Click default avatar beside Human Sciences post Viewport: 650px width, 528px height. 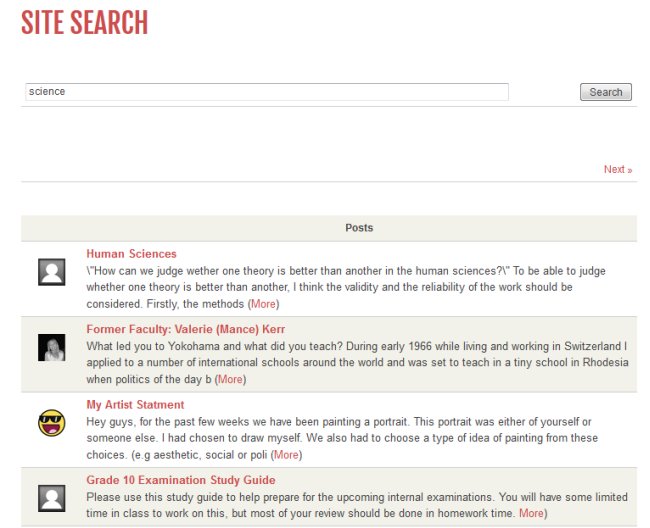[x=51, y=272]
